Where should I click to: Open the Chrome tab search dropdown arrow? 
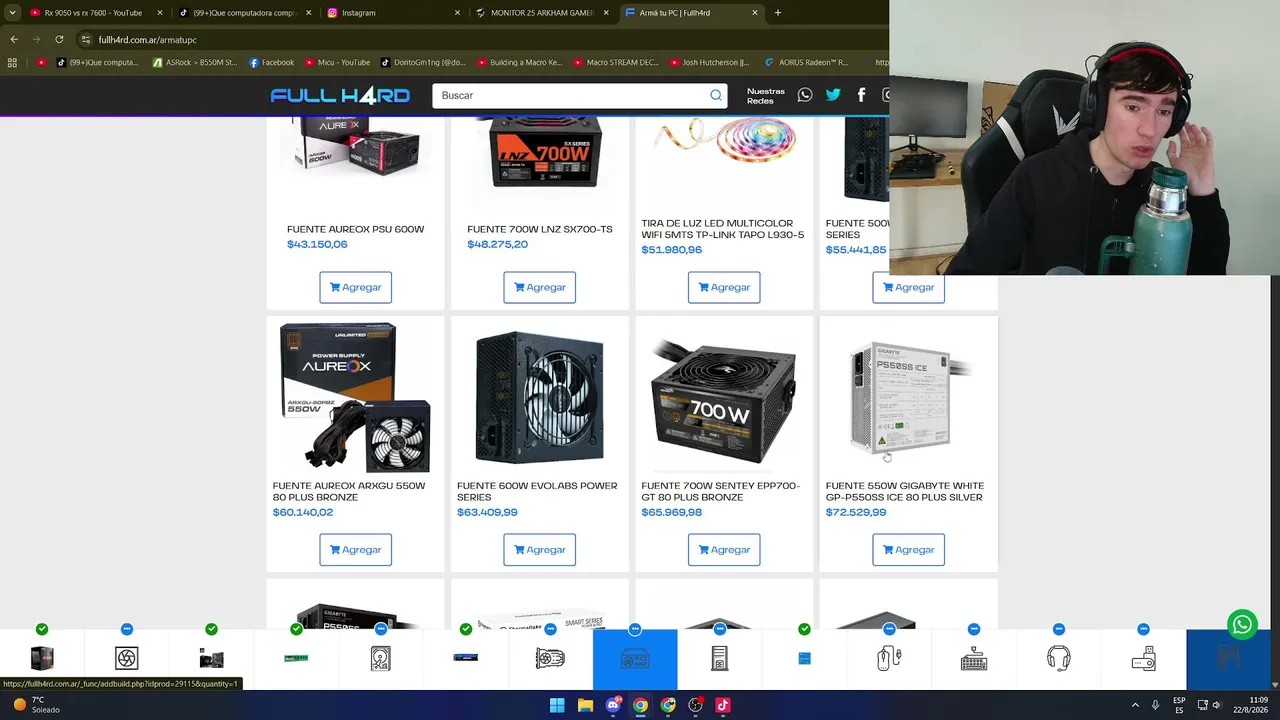click(12, 13)
